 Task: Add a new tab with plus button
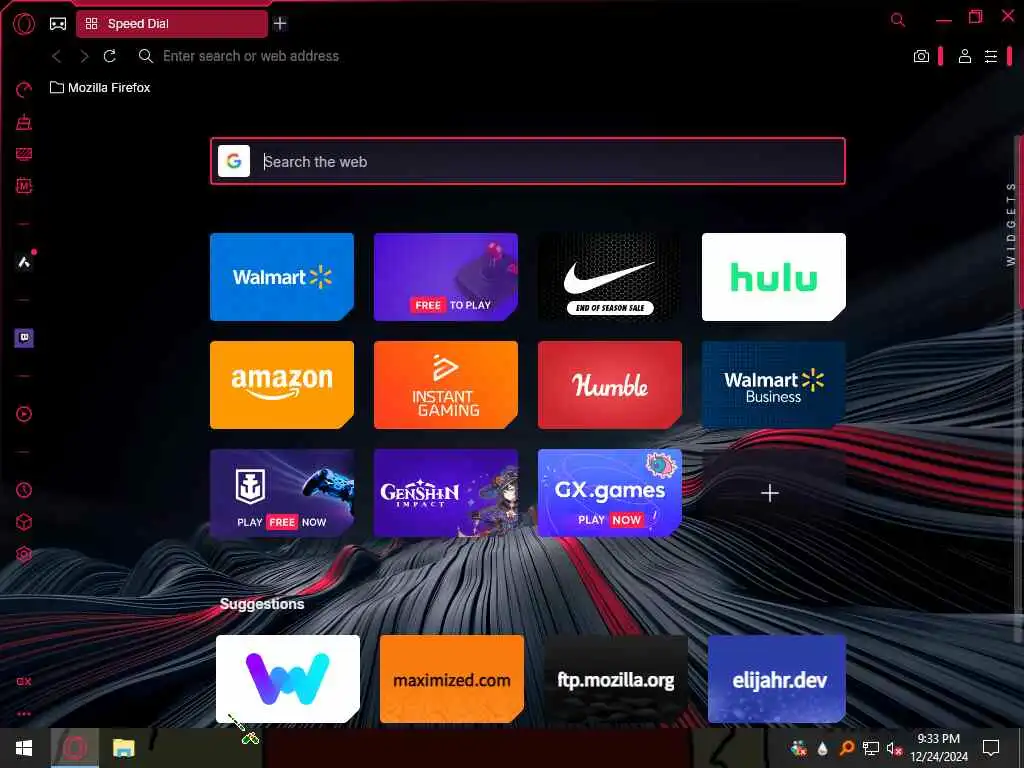pyautogui.click(x=280, y=24)
